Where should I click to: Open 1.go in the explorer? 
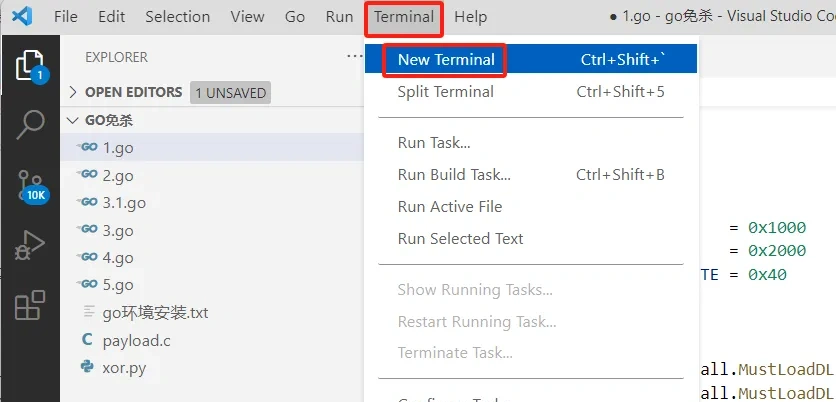click(x=212, y=147)
